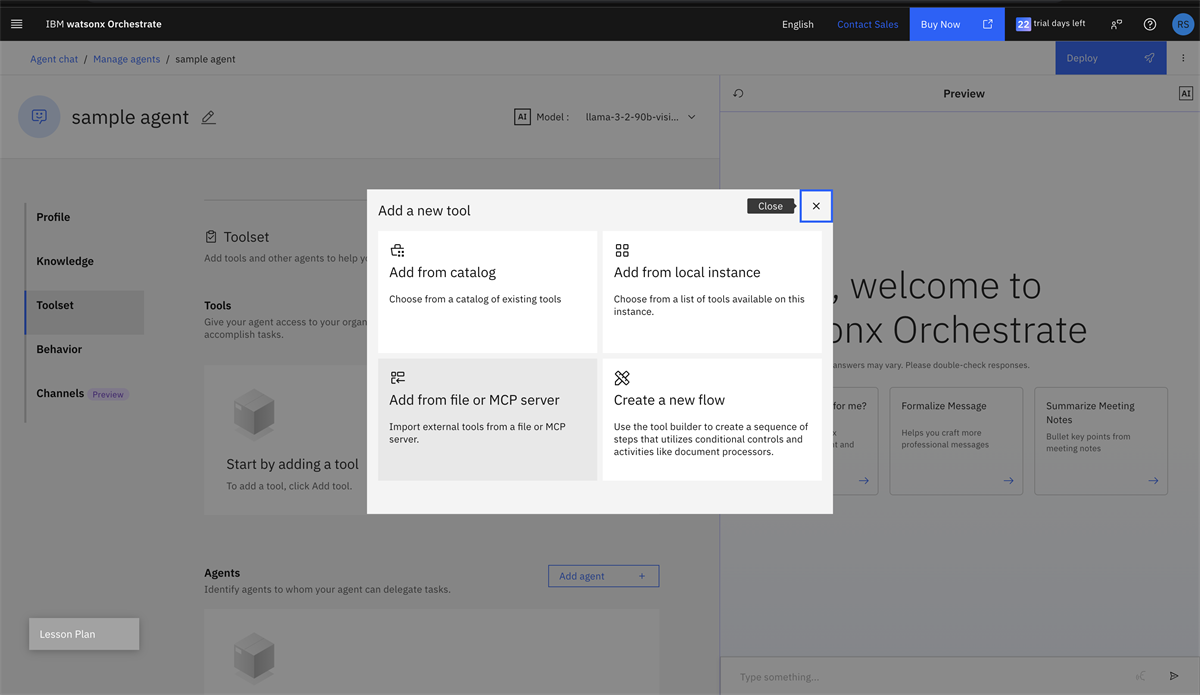Click the Formalize Message arrow icon
This screenshot has width=1200, height=695.
[1008, 481]
